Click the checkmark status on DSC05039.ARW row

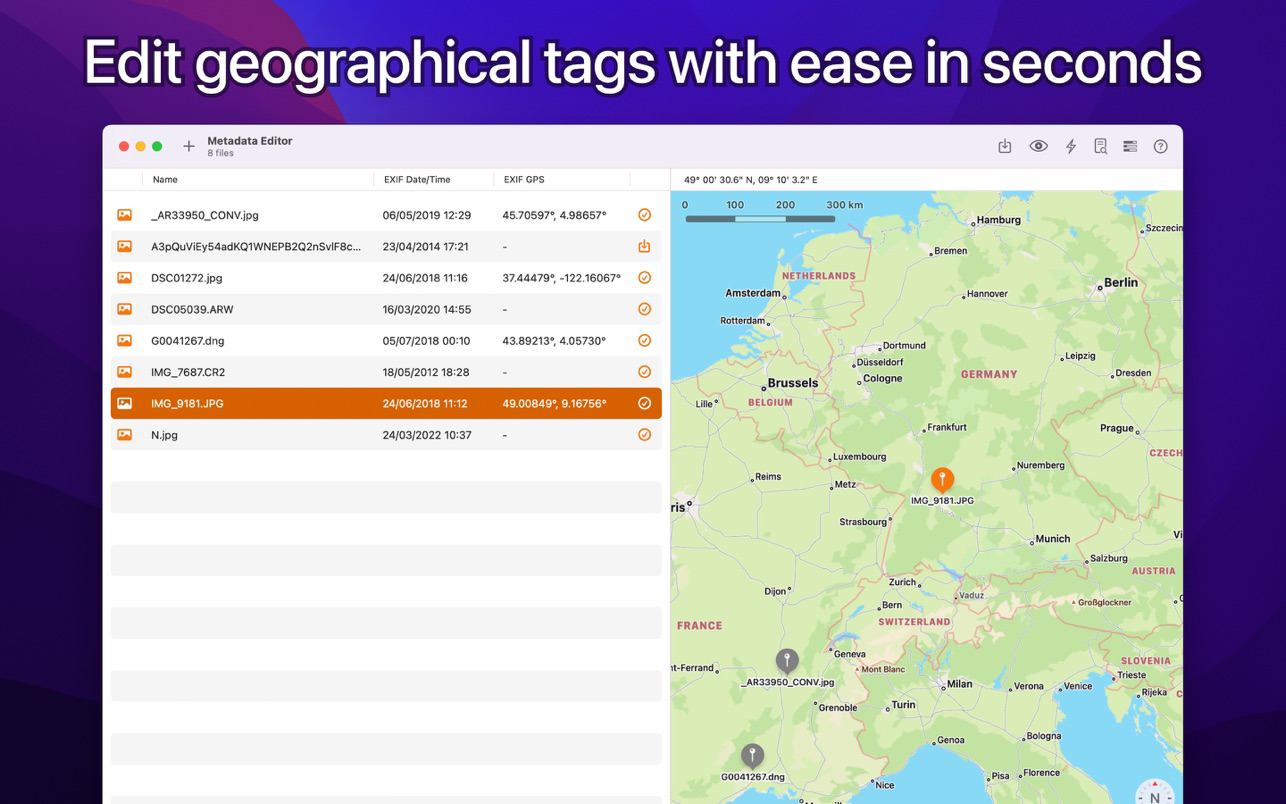pos(644,309)
